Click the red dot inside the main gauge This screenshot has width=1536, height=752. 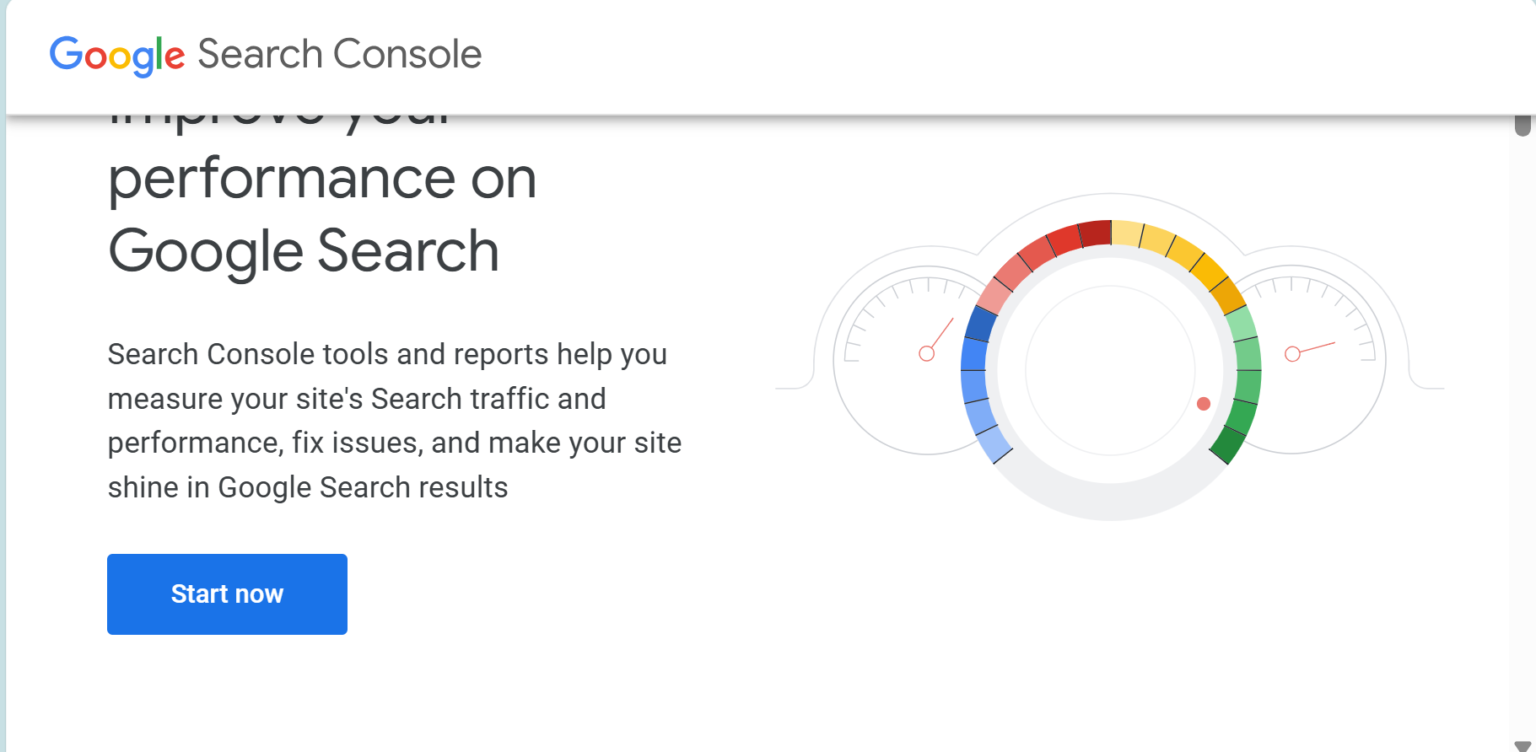pos(1203,404)
